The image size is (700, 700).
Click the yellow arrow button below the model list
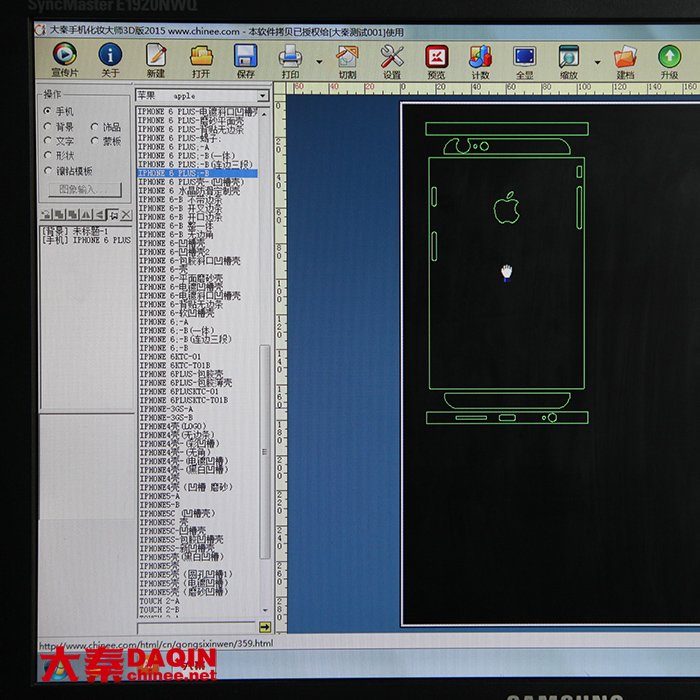[x=265, y=627]
